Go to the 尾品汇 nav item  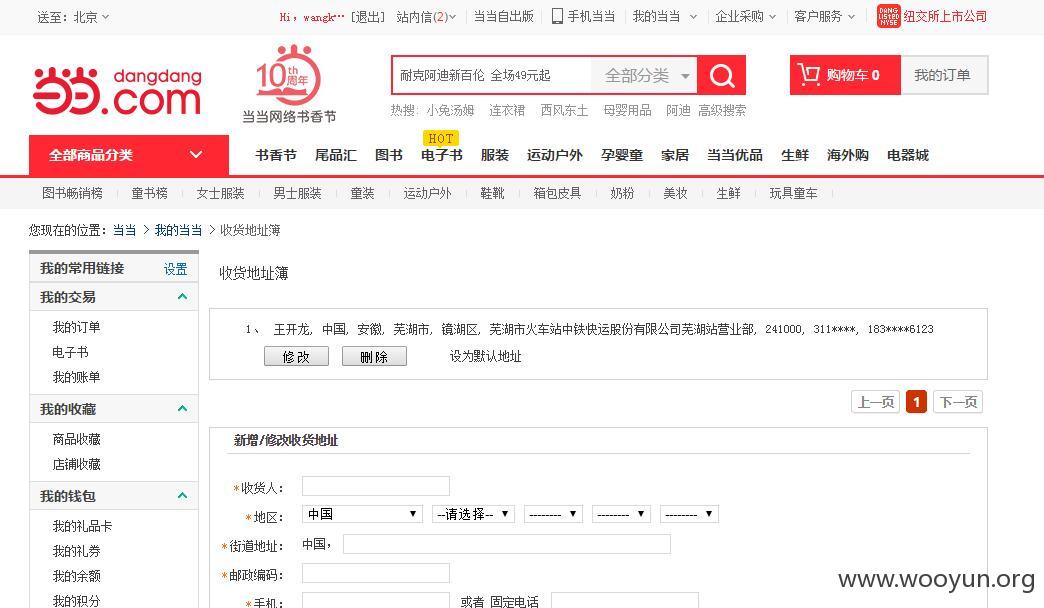[336, 155]
